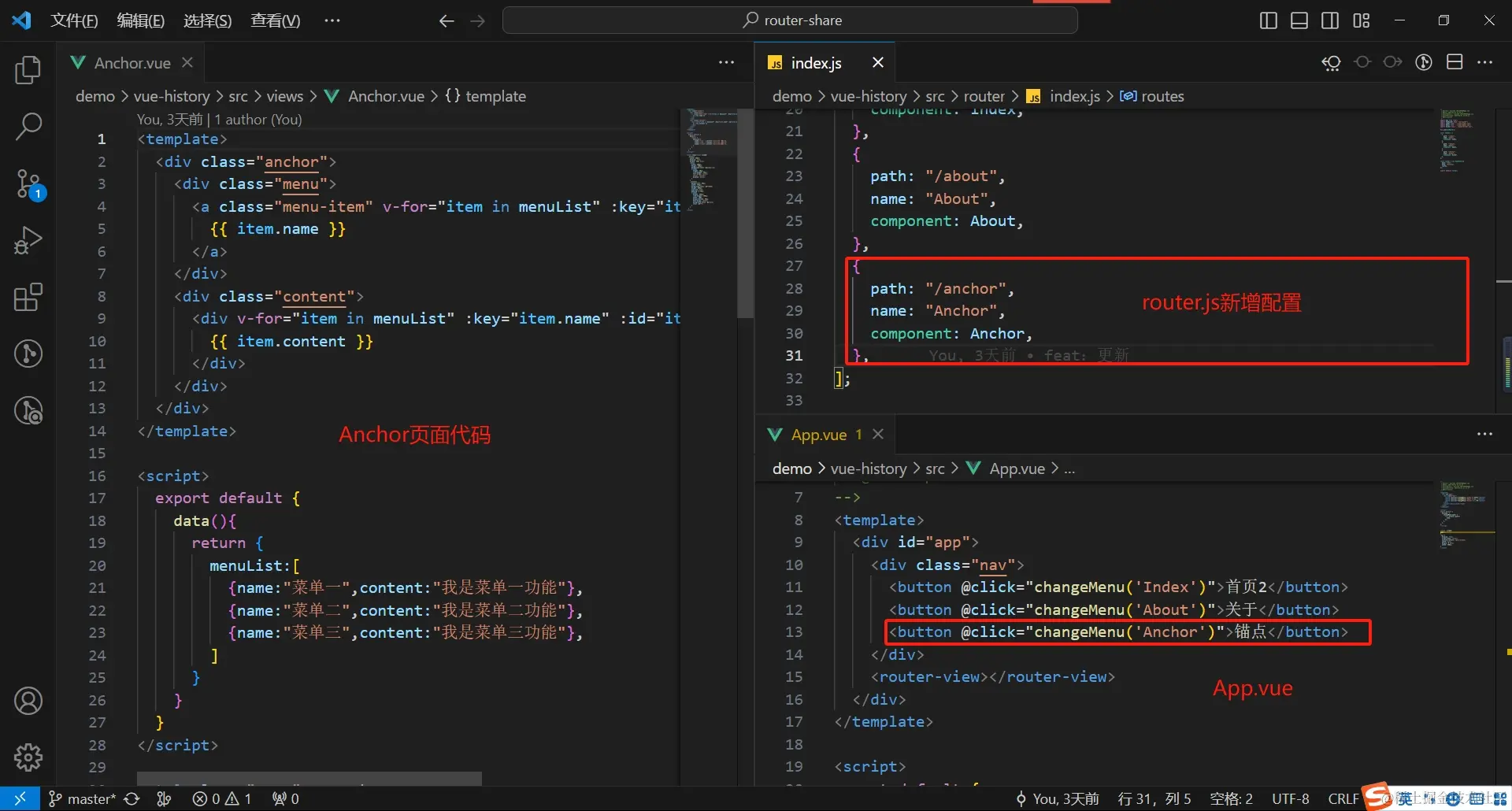The width and height of the screenshot is (1512, 811).
Task: Open forwarded ports status item
Action: point(286,798)
